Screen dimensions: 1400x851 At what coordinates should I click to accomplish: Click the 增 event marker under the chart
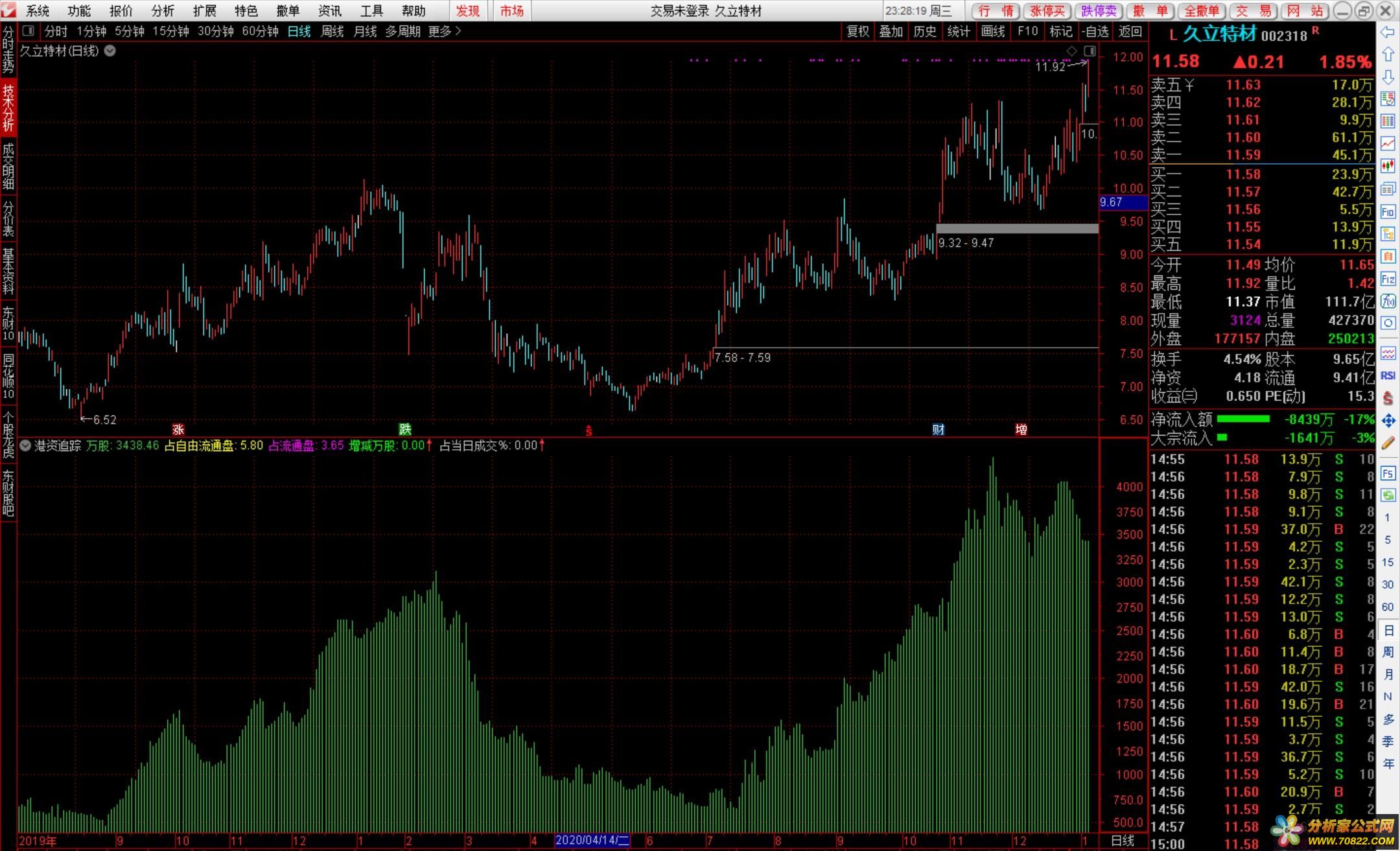[1021, 429]
